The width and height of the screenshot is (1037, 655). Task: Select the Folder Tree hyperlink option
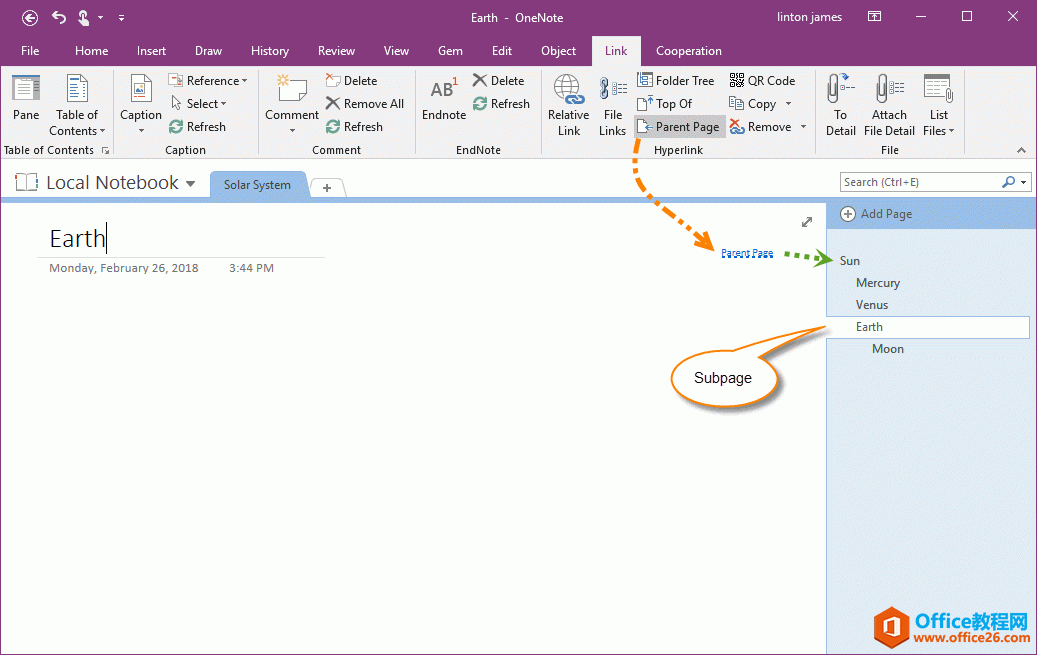coord(677,80)
